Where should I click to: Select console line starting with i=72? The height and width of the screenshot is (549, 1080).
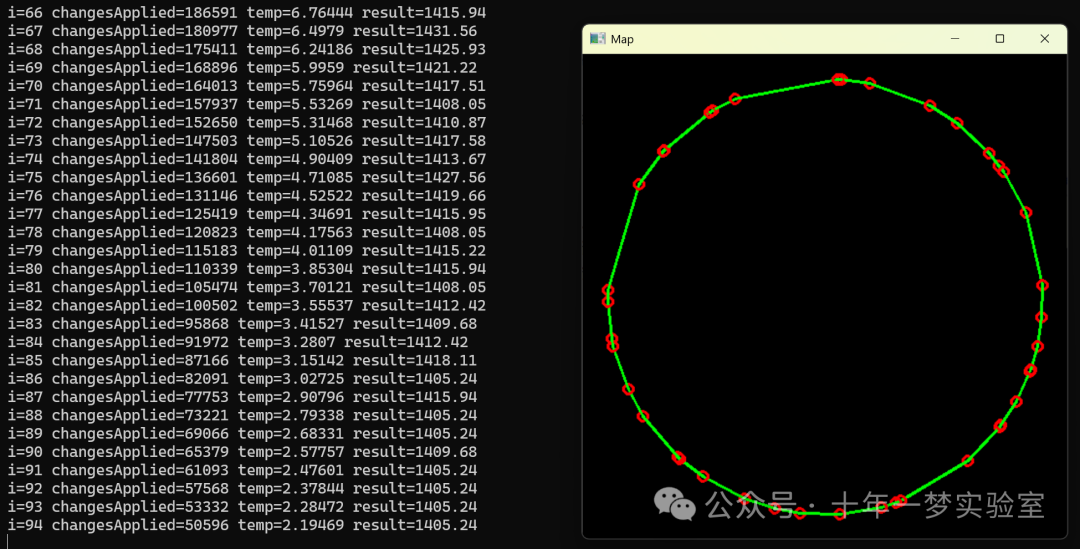[x=247, y=123]
